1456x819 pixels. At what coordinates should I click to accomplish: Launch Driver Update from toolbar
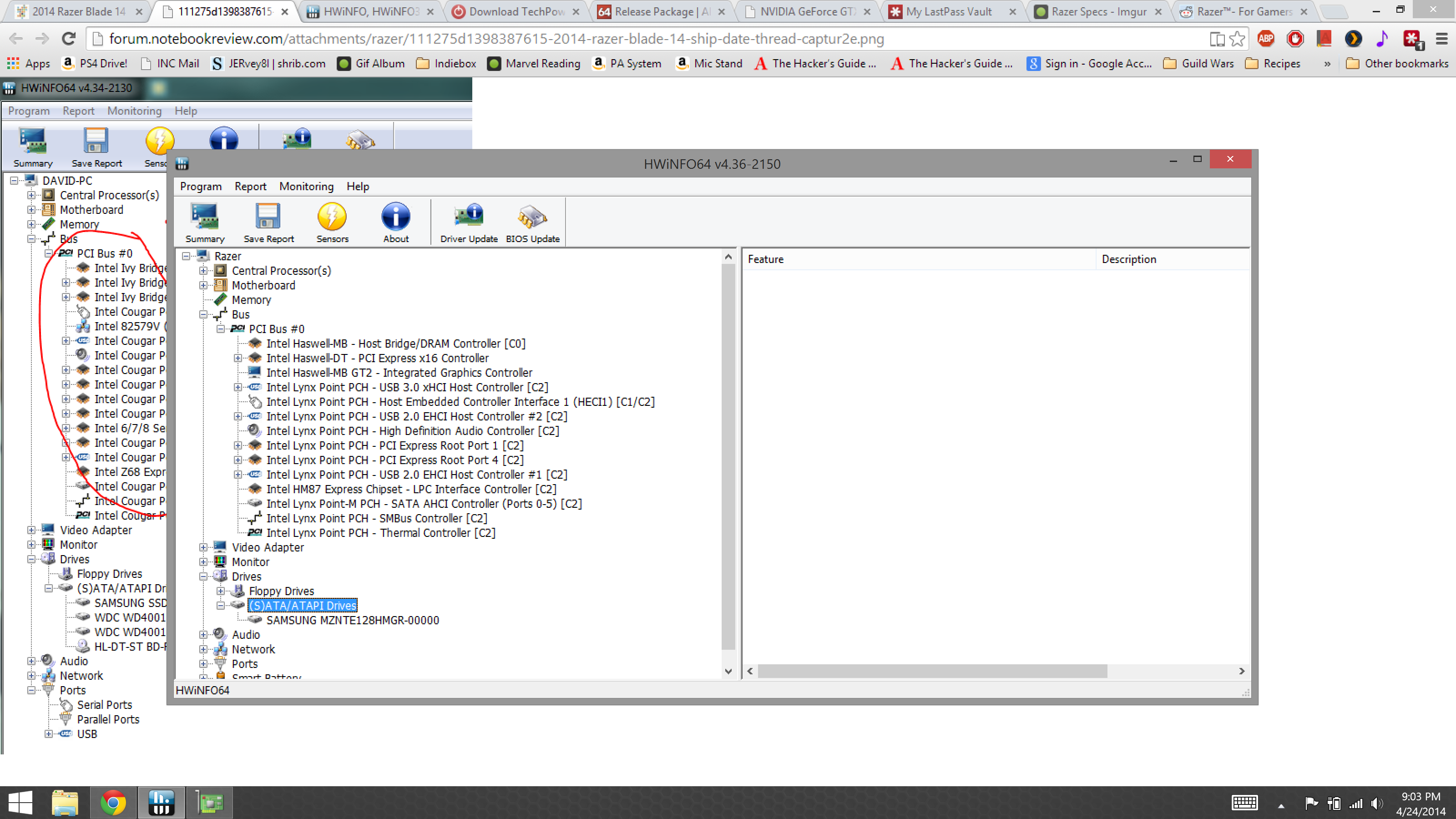pyautogui.click(x=469, y=223)
